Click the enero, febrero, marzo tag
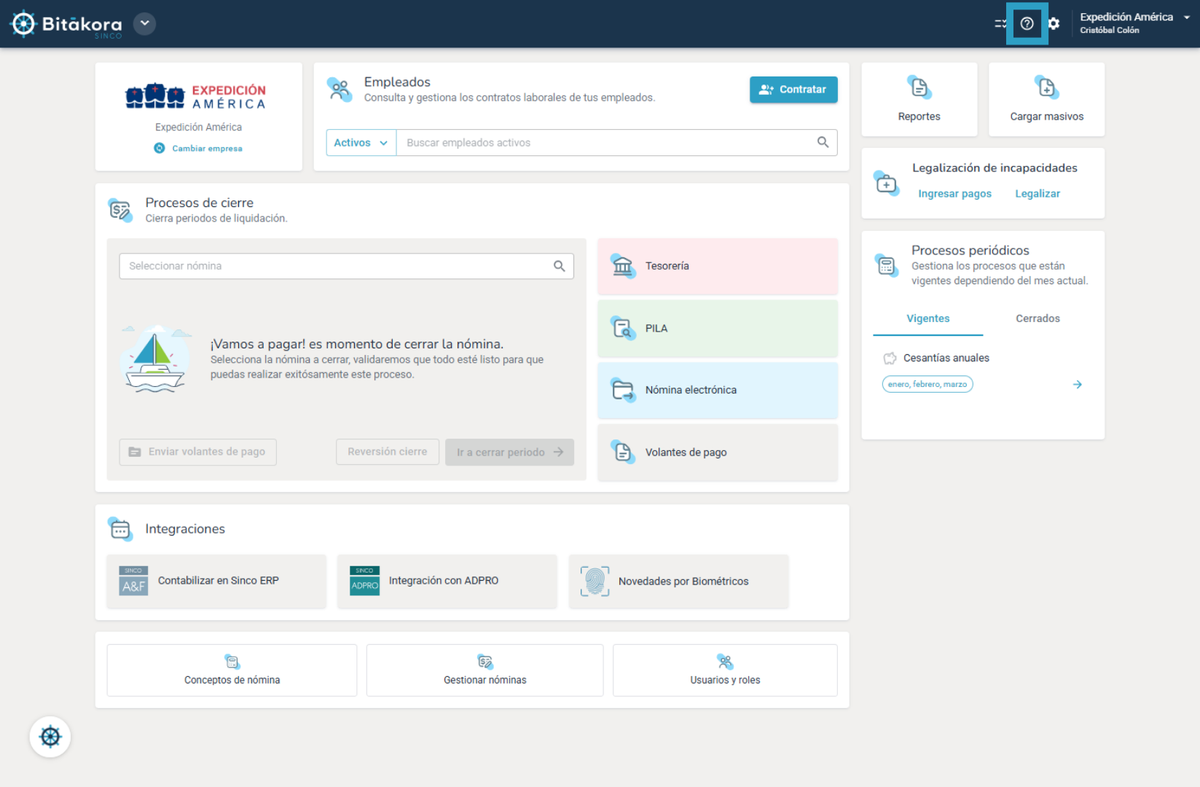 point(927,384)
